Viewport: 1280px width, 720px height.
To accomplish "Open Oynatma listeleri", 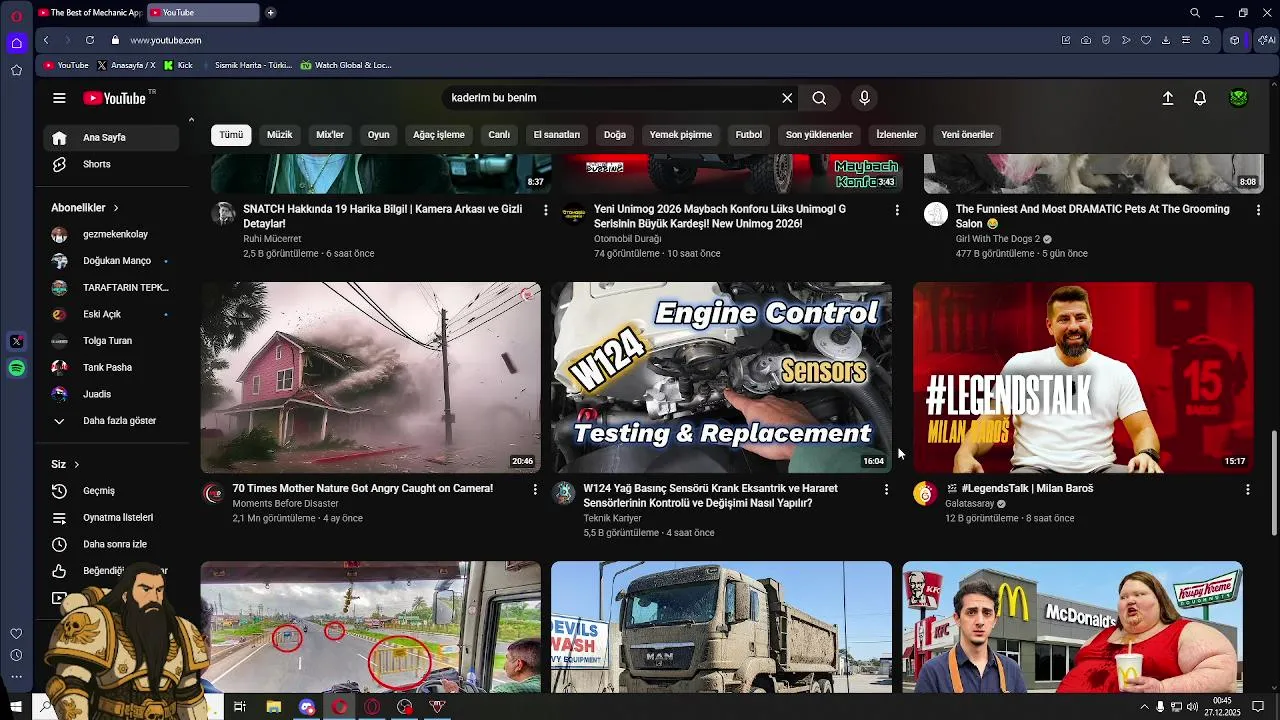I will [x=112, y=518].
